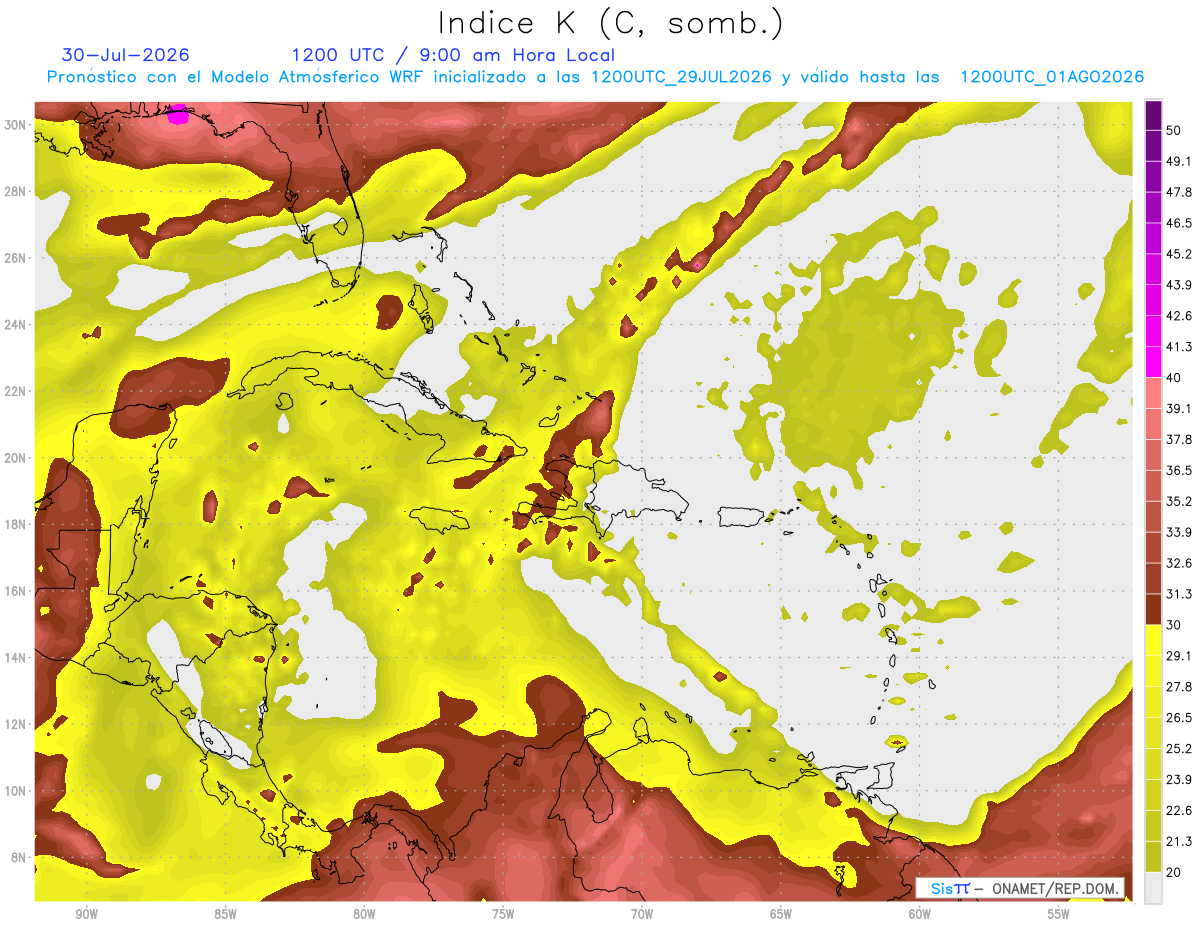The image size is (1200, 927).
Task: Click the colorbar value "37.8"
Action: click(1179, 440)
